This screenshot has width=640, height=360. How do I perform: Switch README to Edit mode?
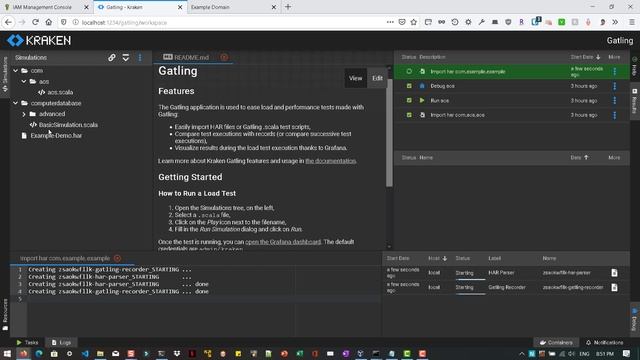378,78
